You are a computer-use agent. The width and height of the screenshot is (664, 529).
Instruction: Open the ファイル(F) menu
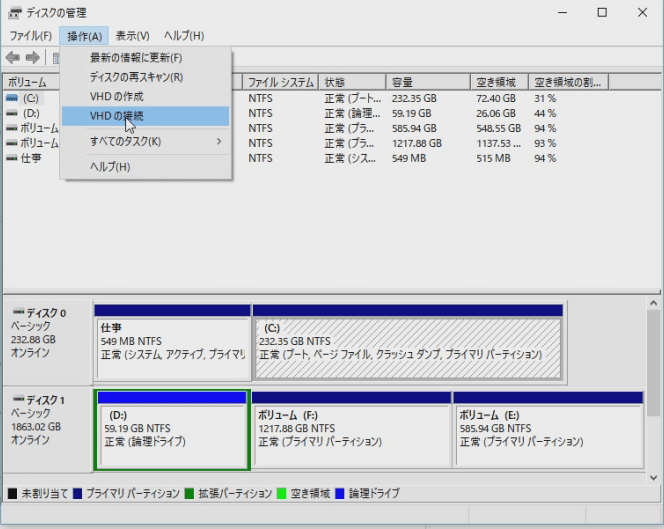point(30,36)
